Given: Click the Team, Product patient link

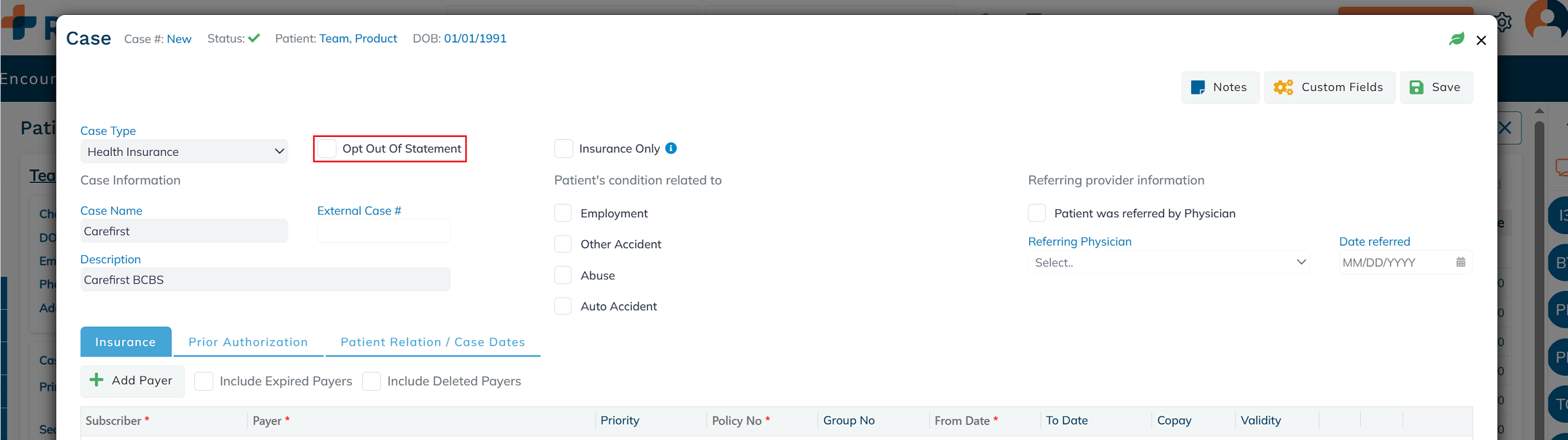Looking at the screenshot, I should point(358,38).
